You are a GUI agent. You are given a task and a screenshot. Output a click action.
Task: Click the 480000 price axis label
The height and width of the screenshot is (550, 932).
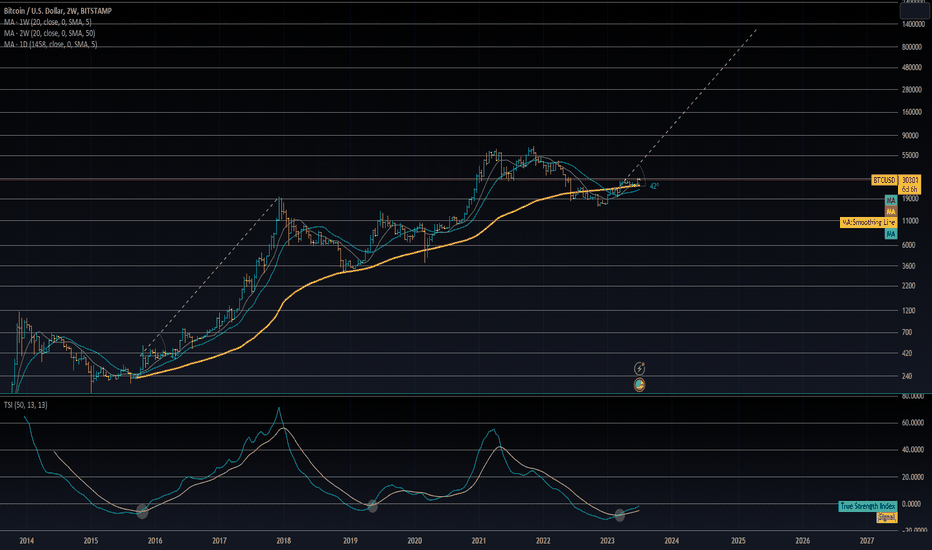point(912,67)
